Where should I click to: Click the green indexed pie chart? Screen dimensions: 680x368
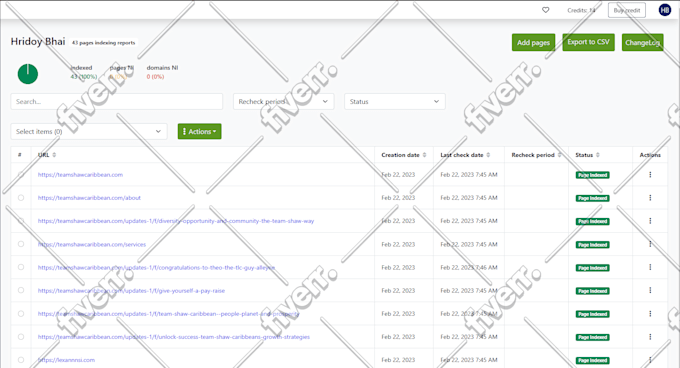28,74
